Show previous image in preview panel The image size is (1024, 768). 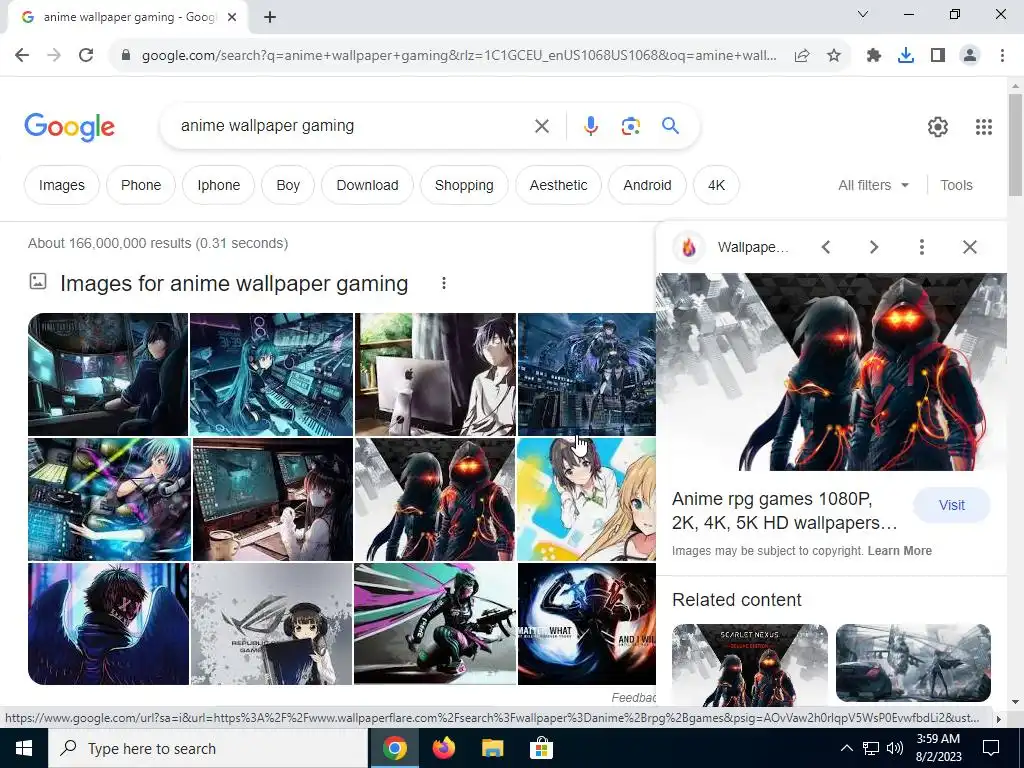825,247
